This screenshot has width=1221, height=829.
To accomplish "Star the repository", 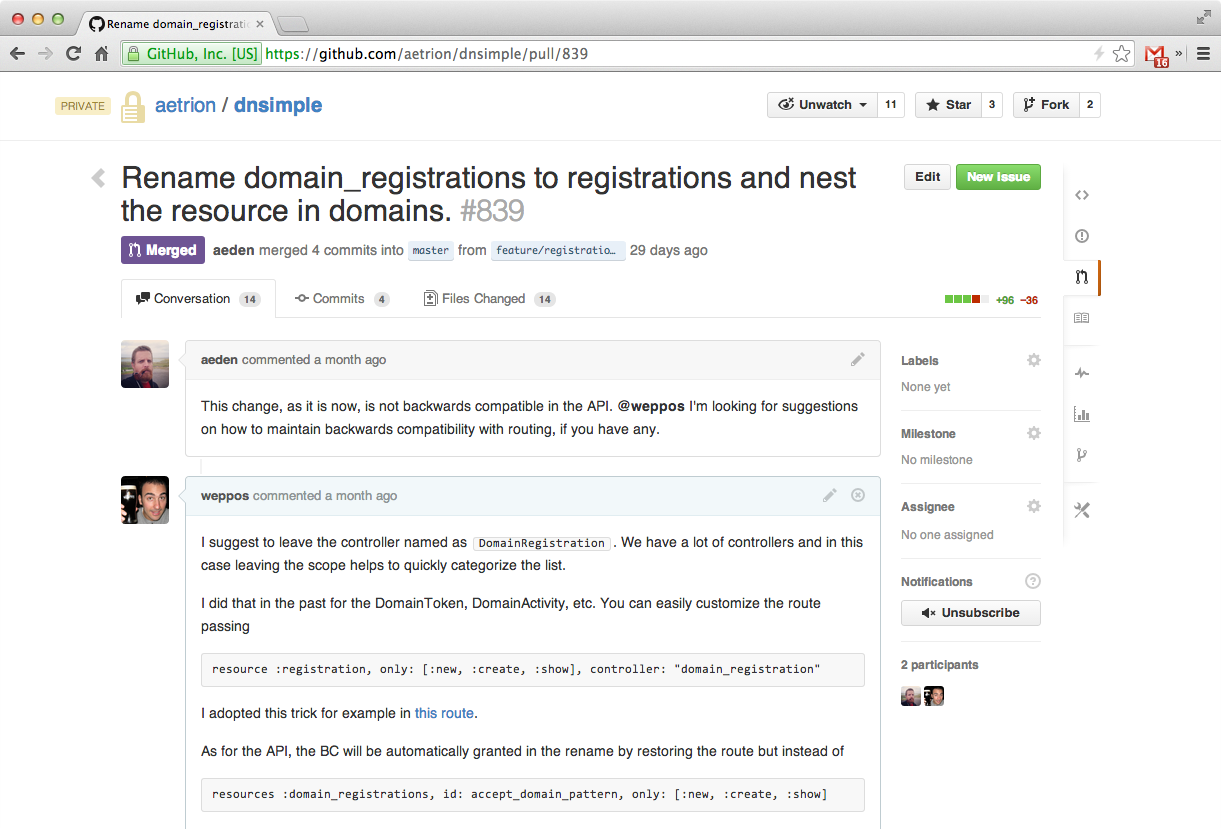I will (948, 105).
